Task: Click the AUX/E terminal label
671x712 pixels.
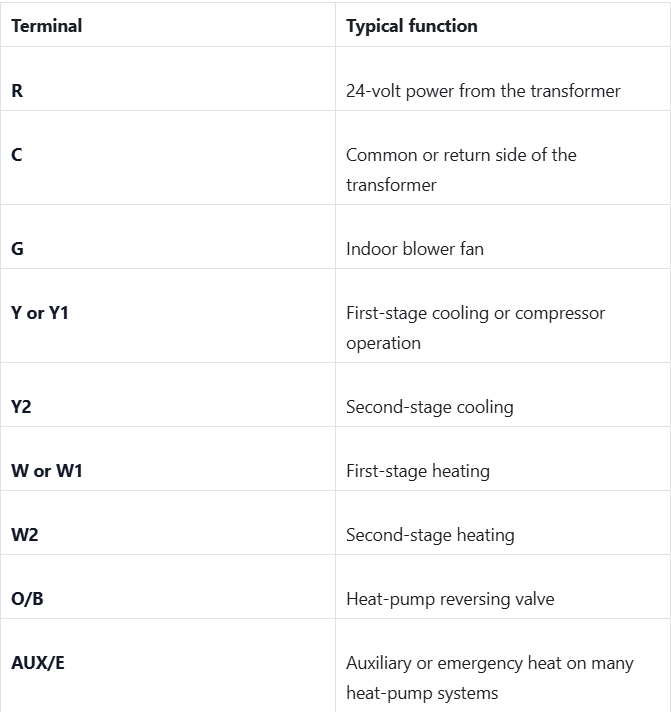Action: coord(38,663)
